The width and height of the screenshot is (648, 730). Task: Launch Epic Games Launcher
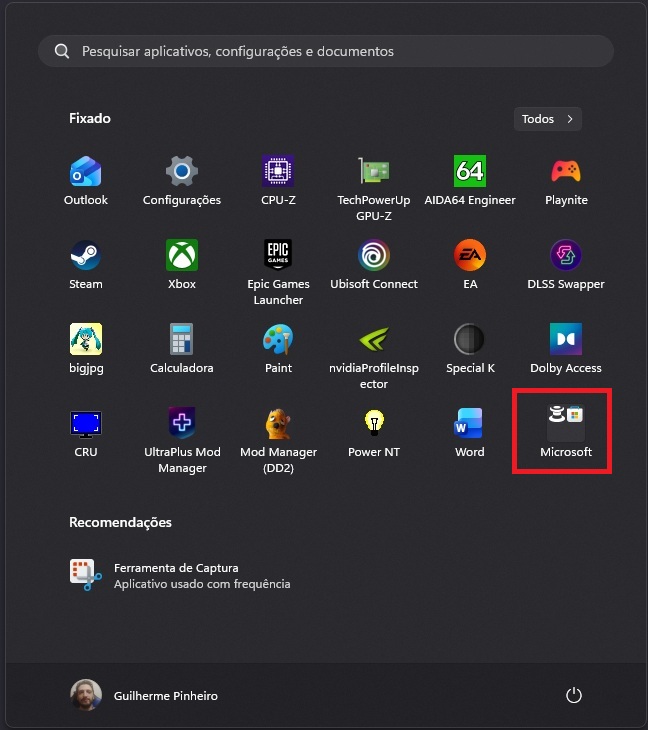pyautogui.click(x=278, y=272)
